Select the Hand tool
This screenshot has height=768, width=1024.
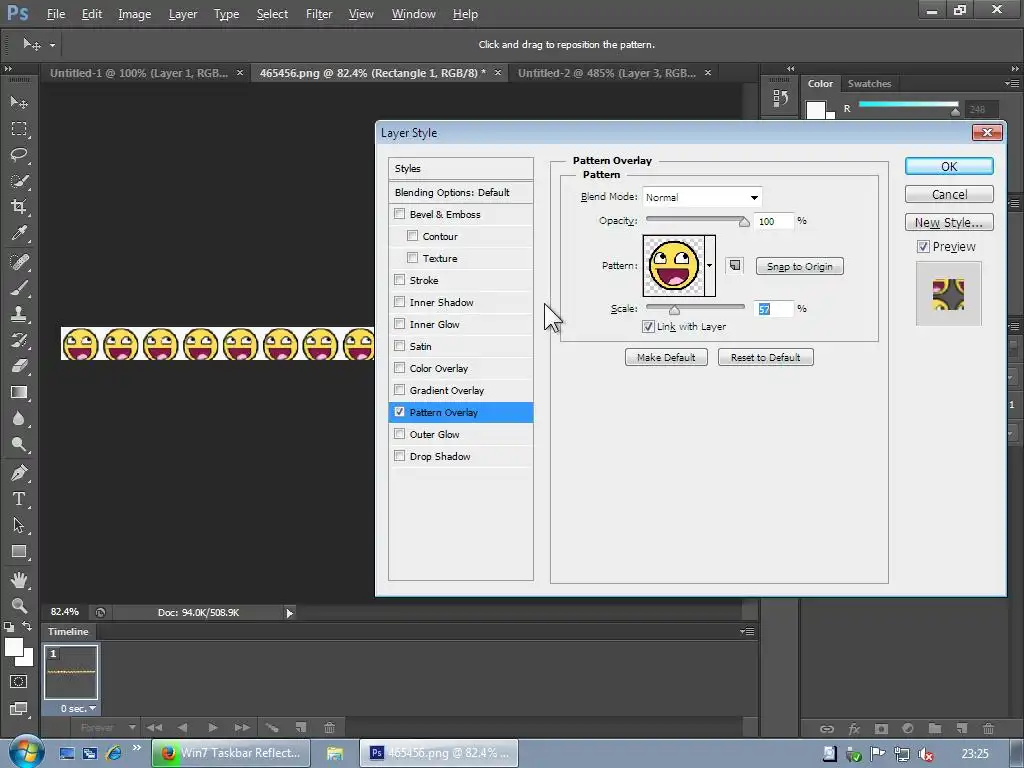19,579
